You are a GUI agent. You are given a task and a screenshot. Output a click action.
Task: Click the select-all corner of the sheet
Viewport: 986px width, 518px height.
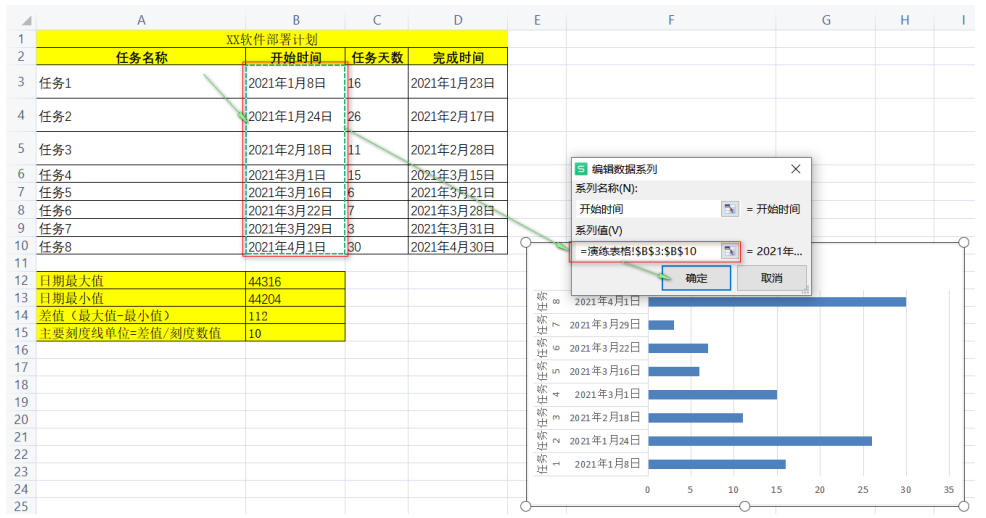18,20
